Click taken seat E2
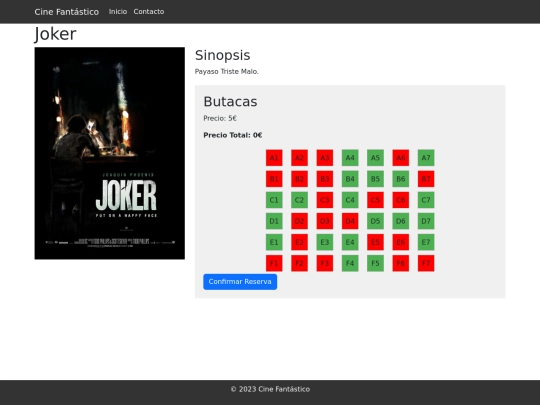Screen dimensions: 540x405 [299, 242]
